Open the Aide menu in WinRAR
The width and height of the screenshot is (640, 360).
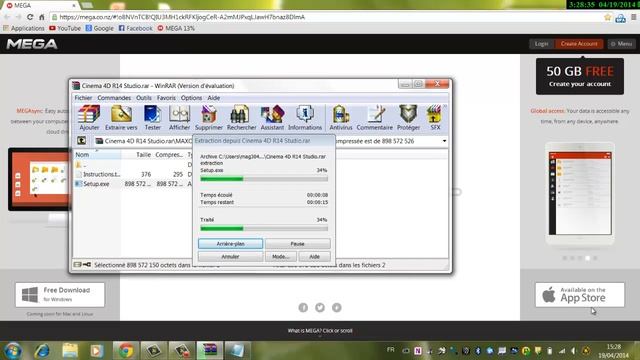(213, 98)
